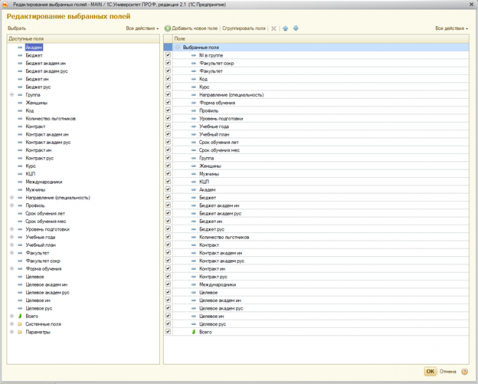Click Выбрать command
The width and height of the screenshot is (478, 384).
tap(17, 28)
